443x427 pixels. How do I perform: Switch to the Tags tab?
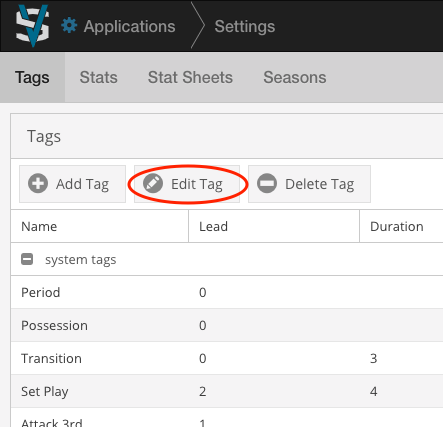pos(32,77)
